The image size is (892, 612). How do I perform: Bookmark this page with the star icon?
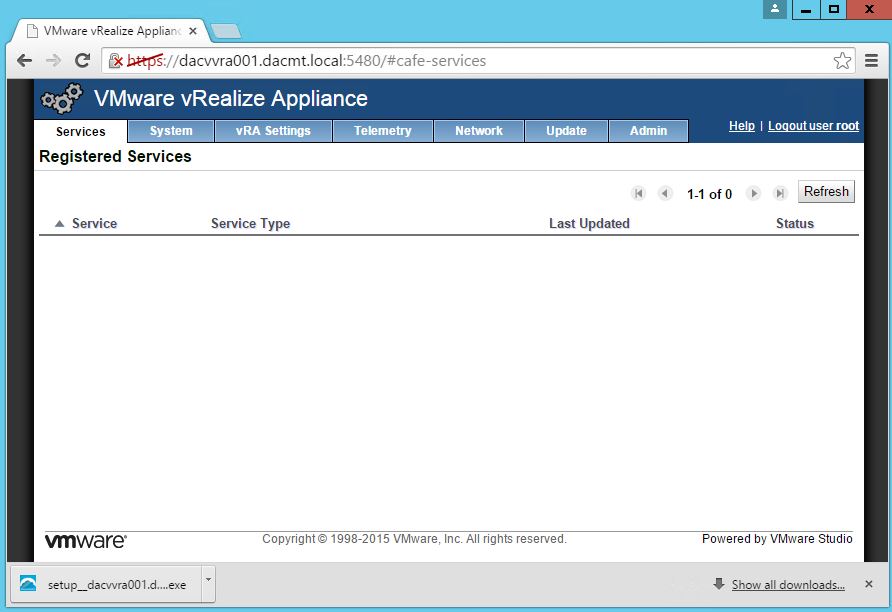pos(842,60)
